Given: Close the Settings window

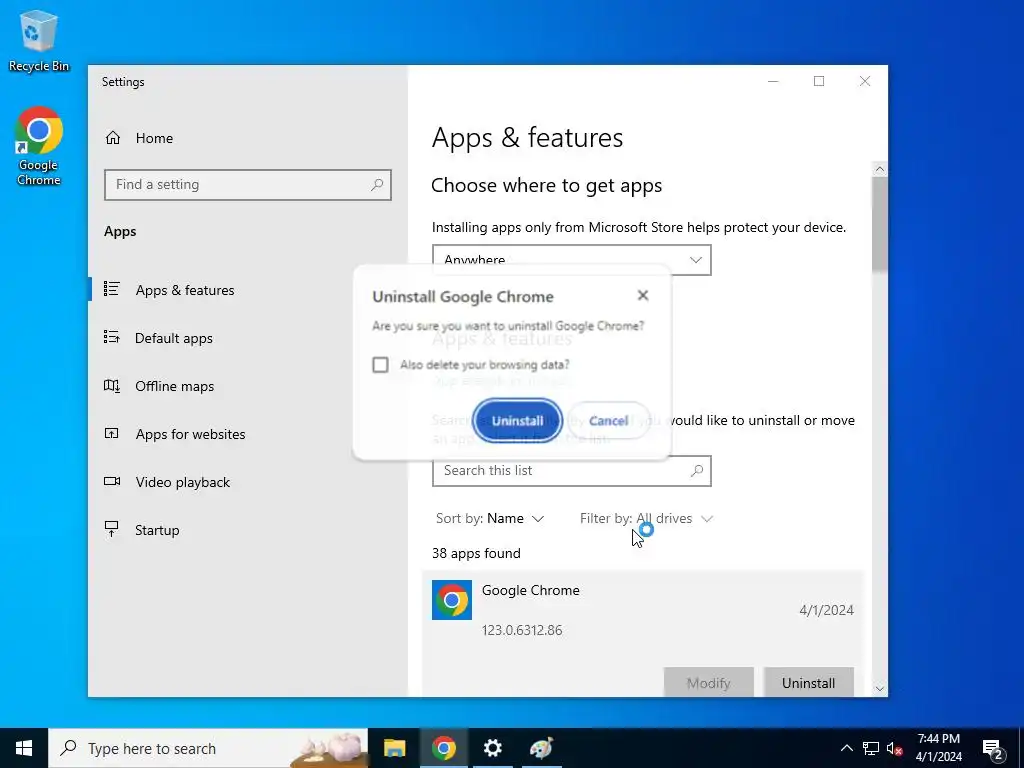Looking at the screenshot, I should coord(865,81).
